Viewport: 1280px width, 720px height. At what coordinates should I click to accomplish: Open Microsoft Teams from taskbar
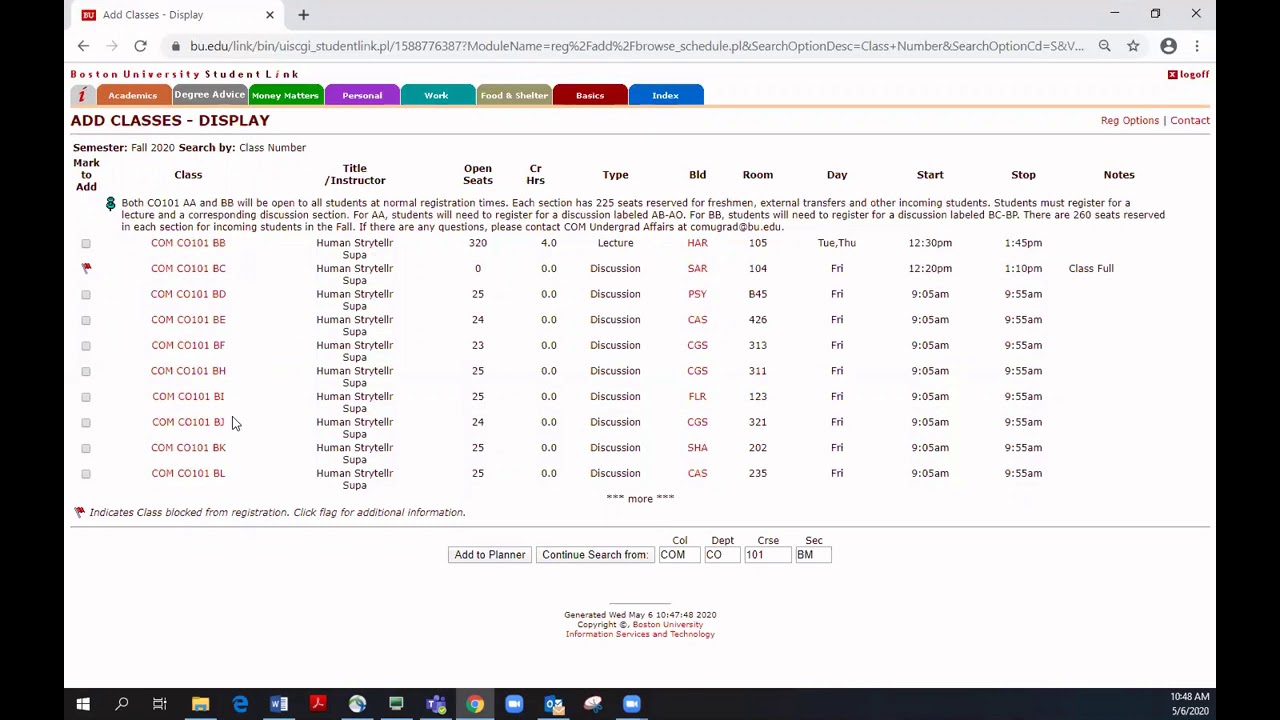click(436, 704)
